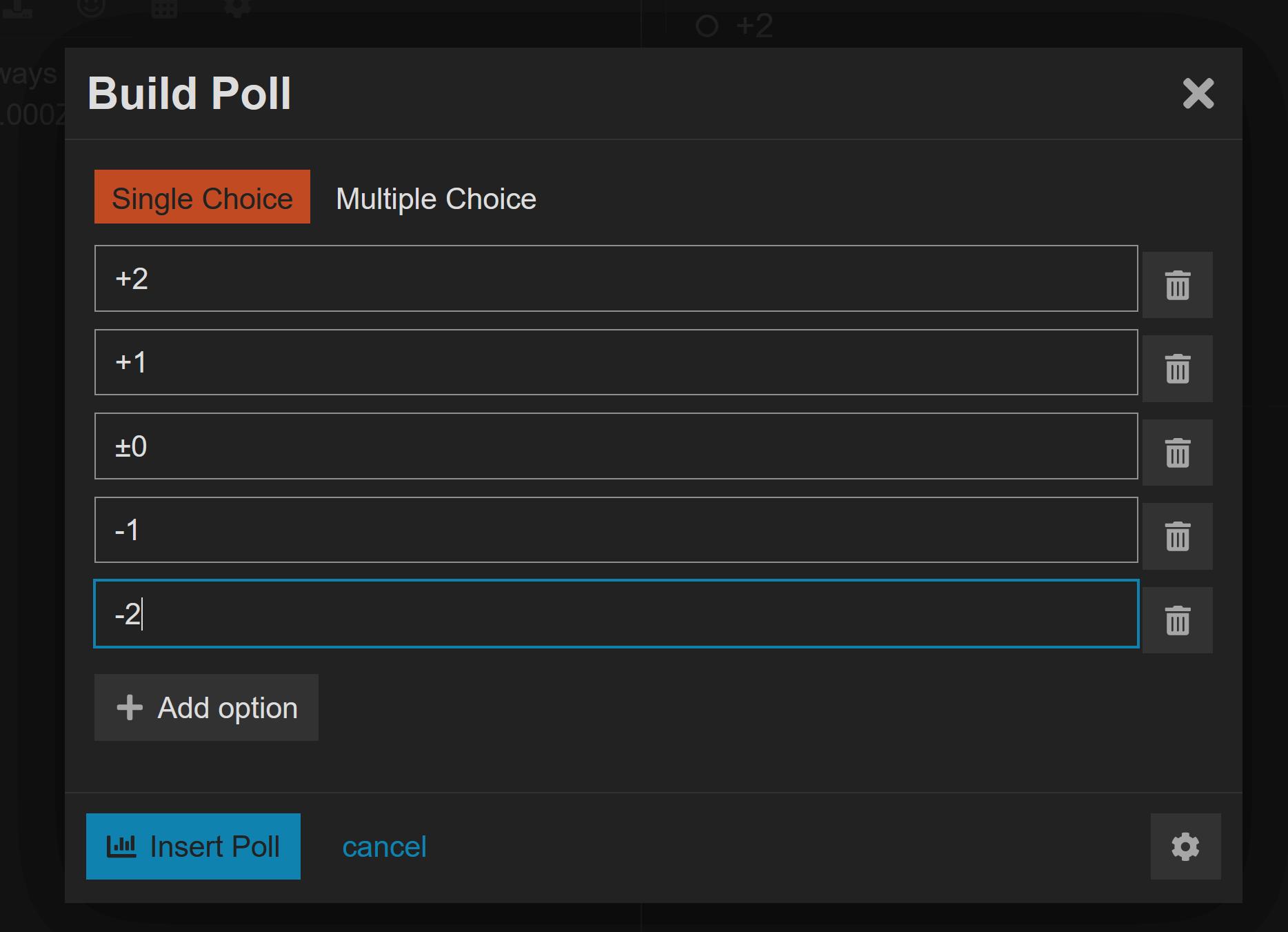
Task: Remove the ±0 option with trash icon
Action: pos(1177,453)
